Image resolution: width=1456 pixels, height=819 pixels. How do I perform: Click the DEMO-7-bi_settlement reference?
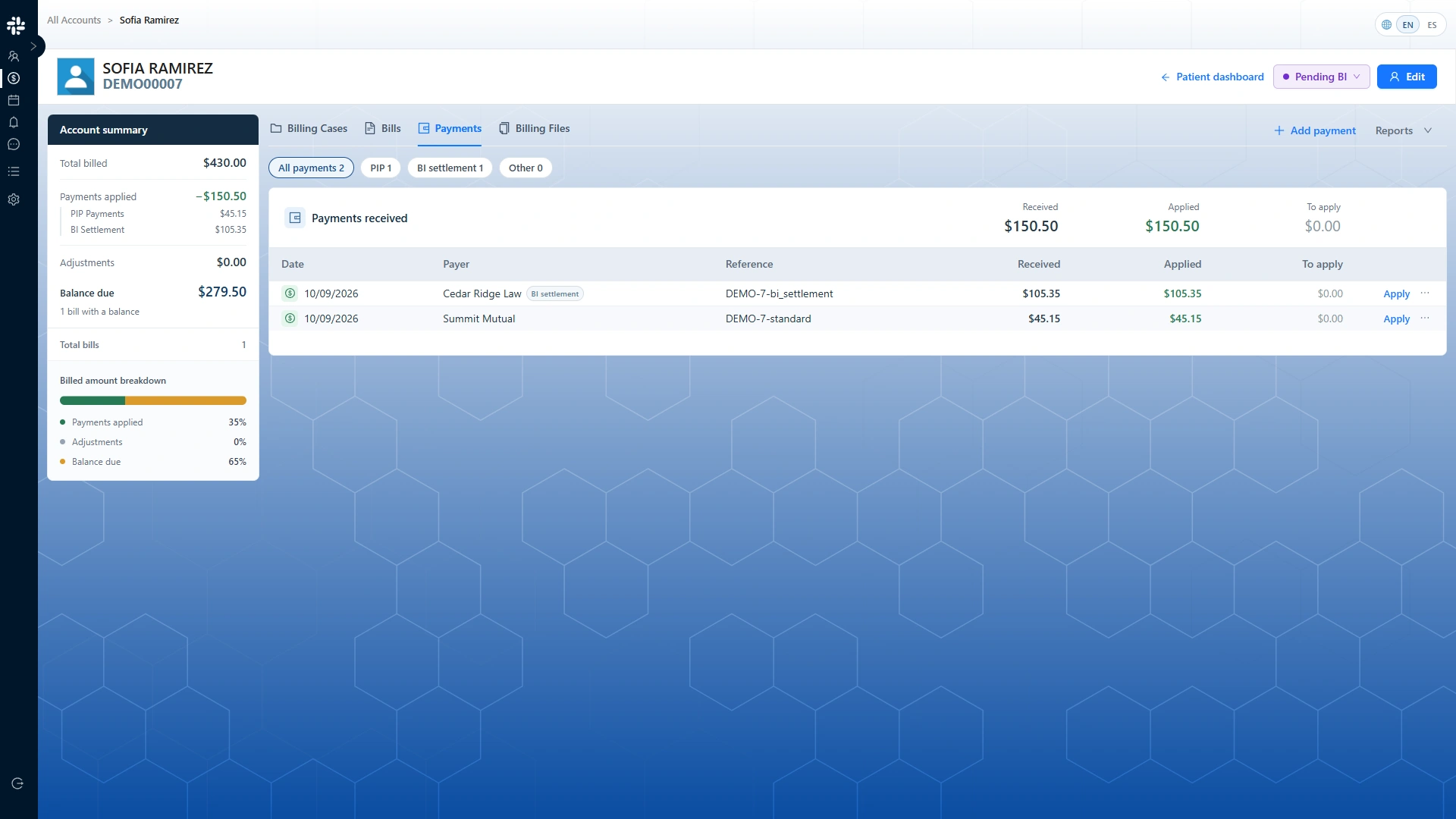click(x=779, y=293)
